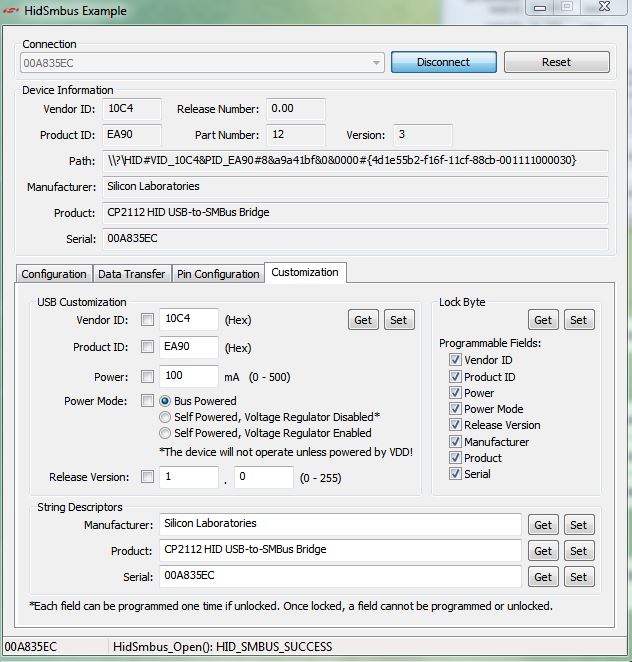The width and height of the screenshot is (632, 662).
Task: Tick the Power customization checkbox
Action: point(148,377)
